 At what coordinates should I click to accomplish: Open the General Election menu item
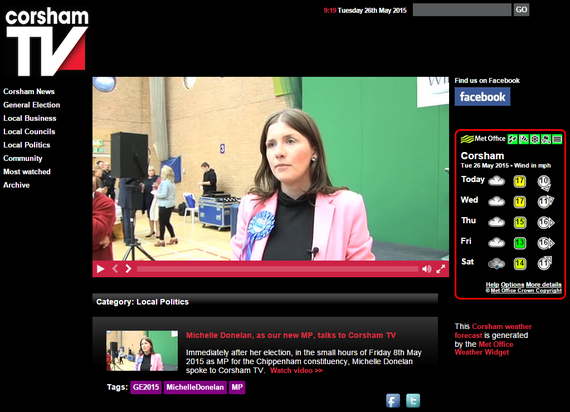32,105
